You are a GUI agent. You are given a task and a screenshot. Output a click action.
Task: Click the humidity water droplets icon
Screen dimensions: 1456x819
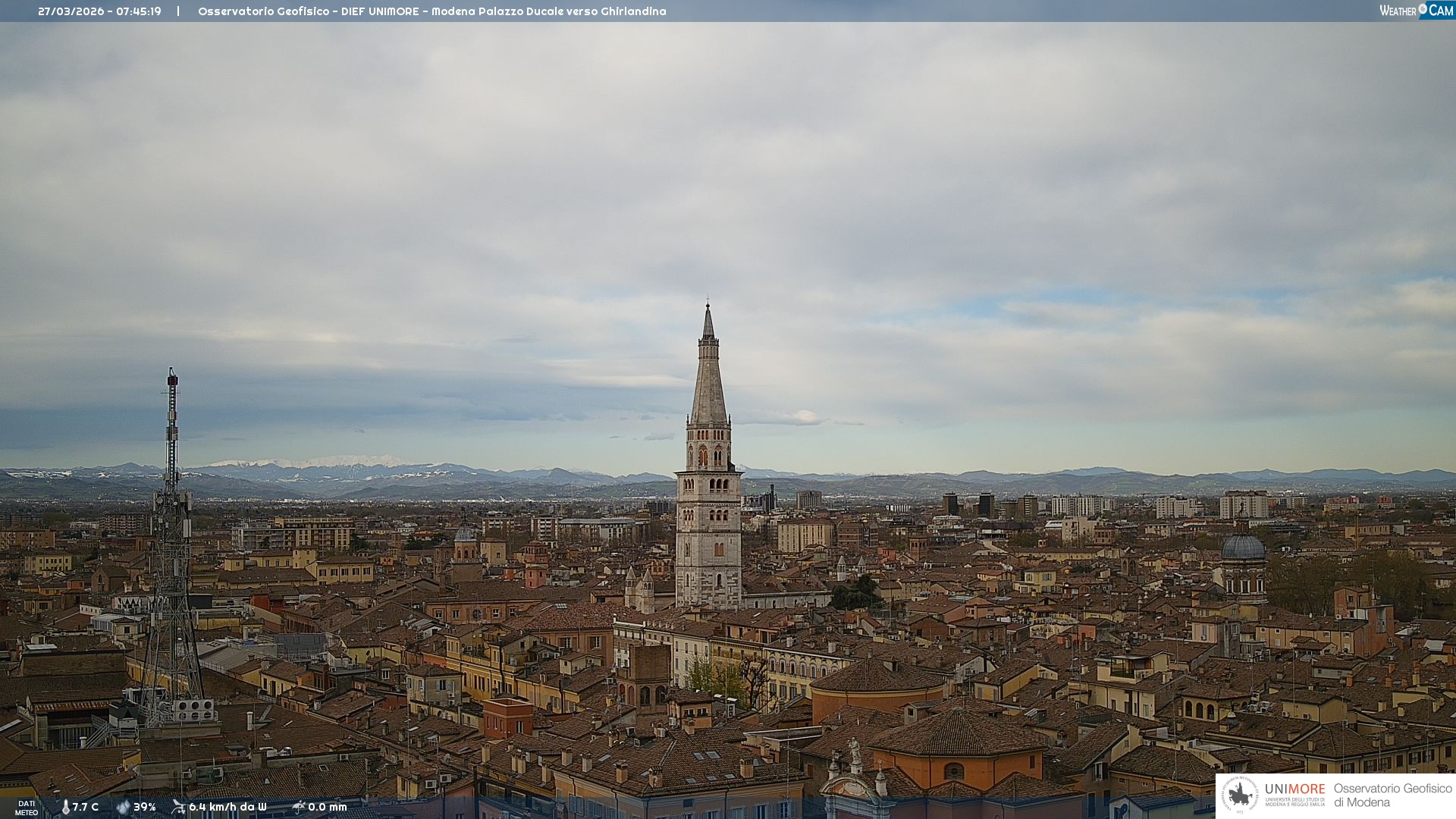pos(123,807)
